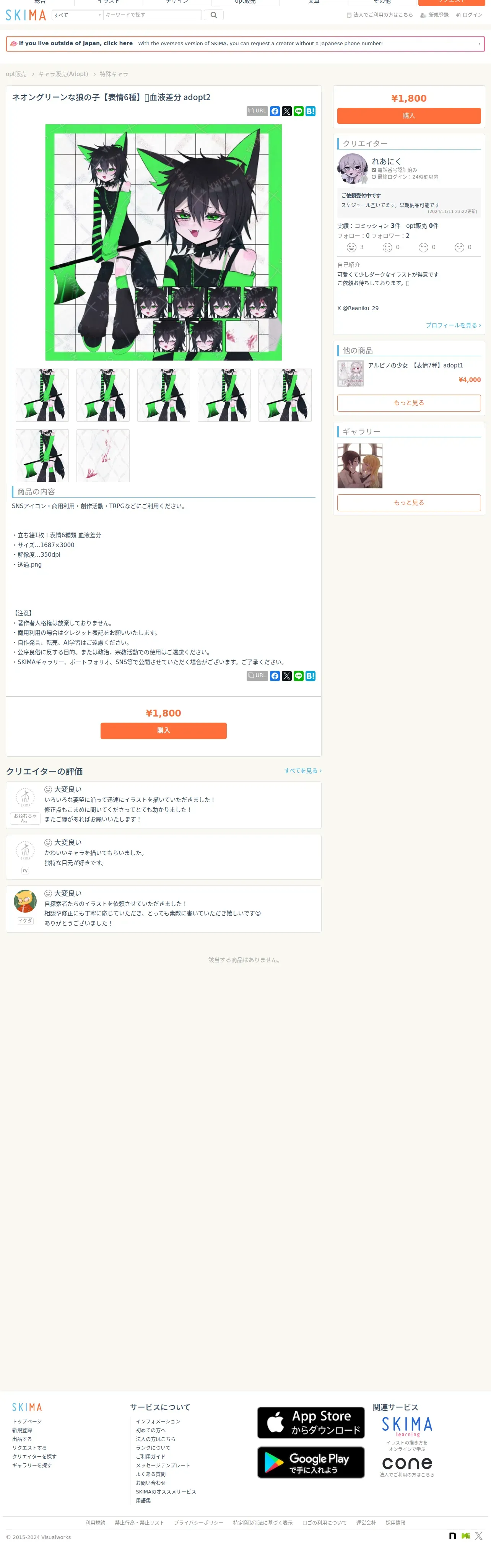Click the Hatena bookmark B! icon at top

pos(310,111)
